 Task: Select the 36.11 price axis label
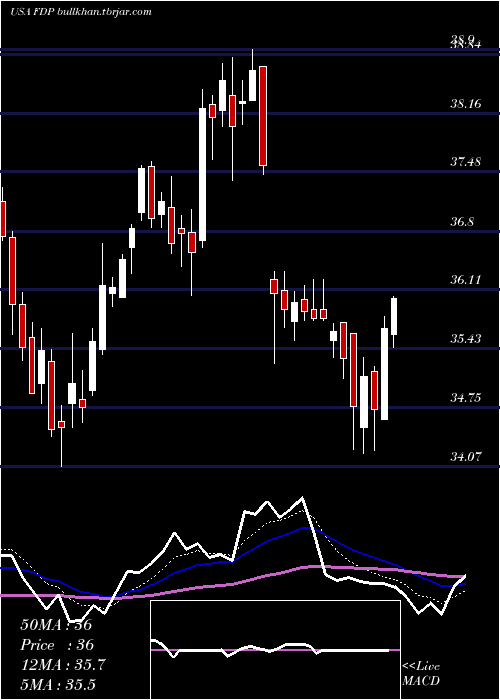[x=466, y=280]
